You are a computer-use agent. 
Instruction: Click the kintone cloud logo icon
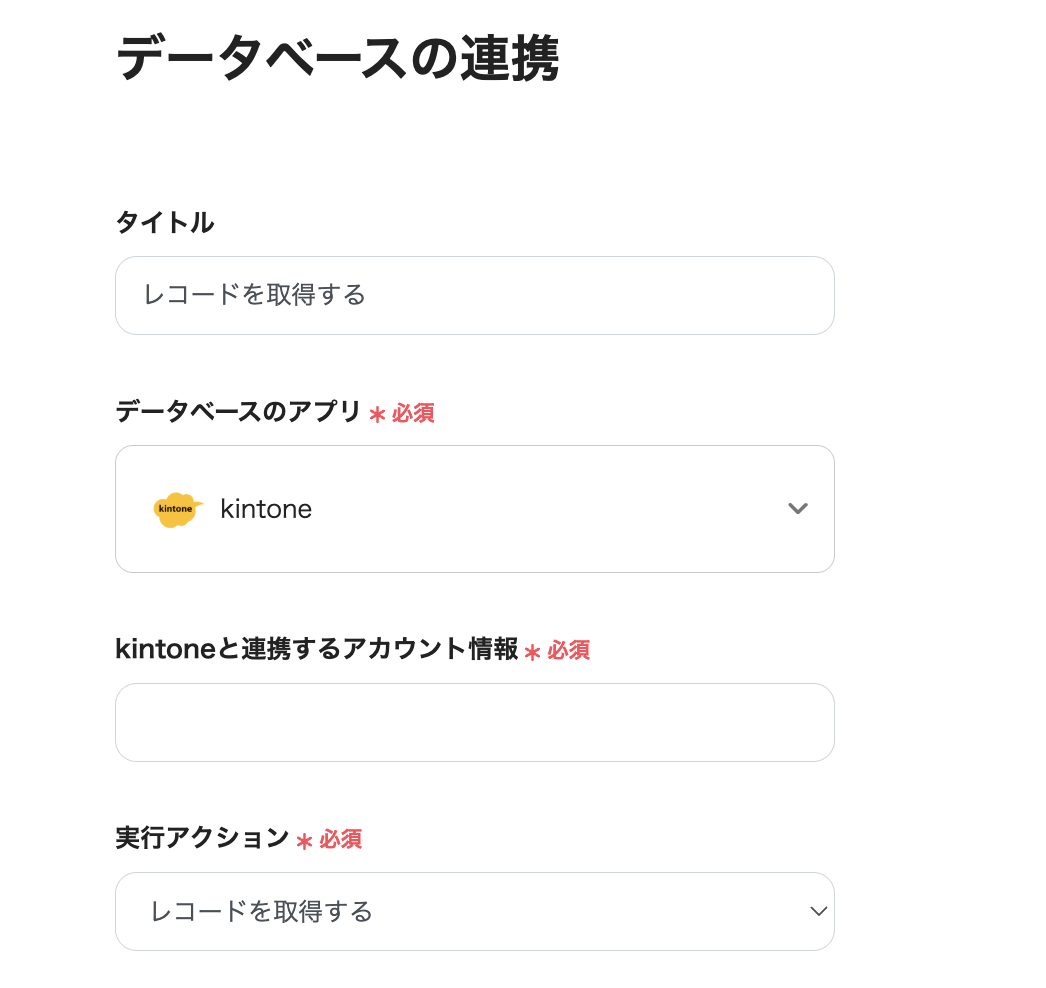178,509
